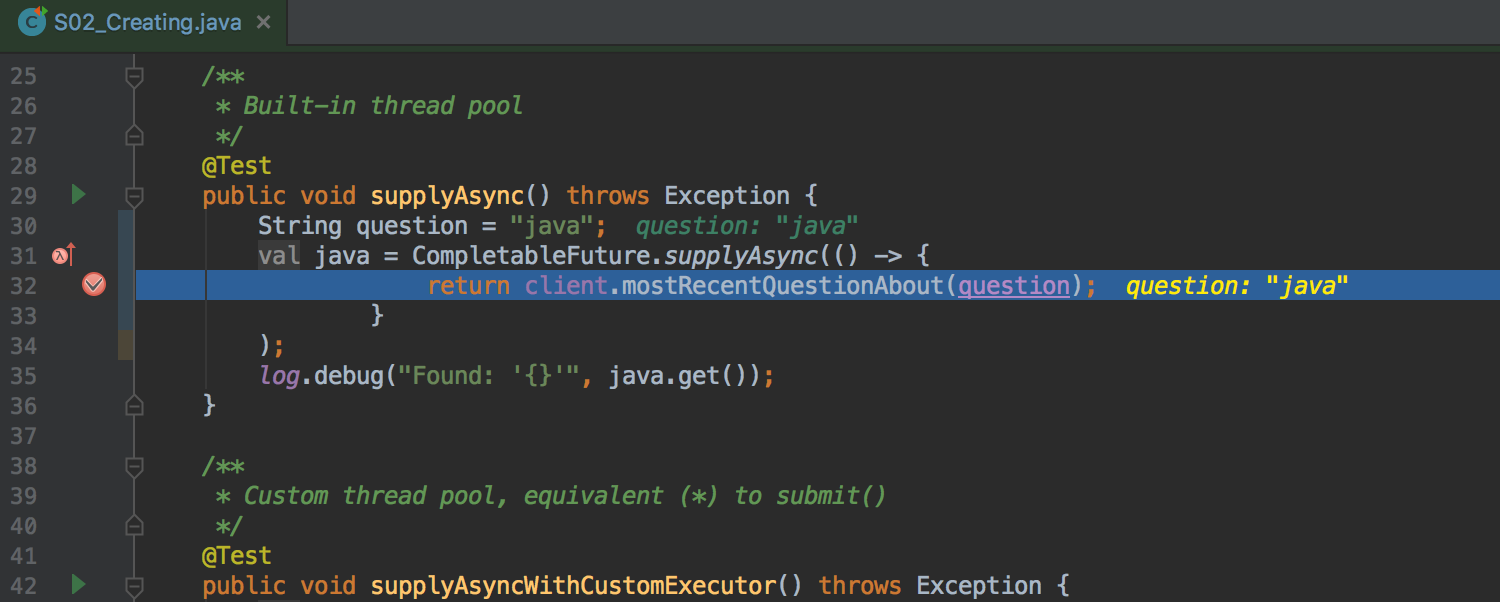This screenshot has height=602, width=1500.
Task: Collapse the supplyAsyncWithCustomExecutor method at line 42
Action: 134,585
